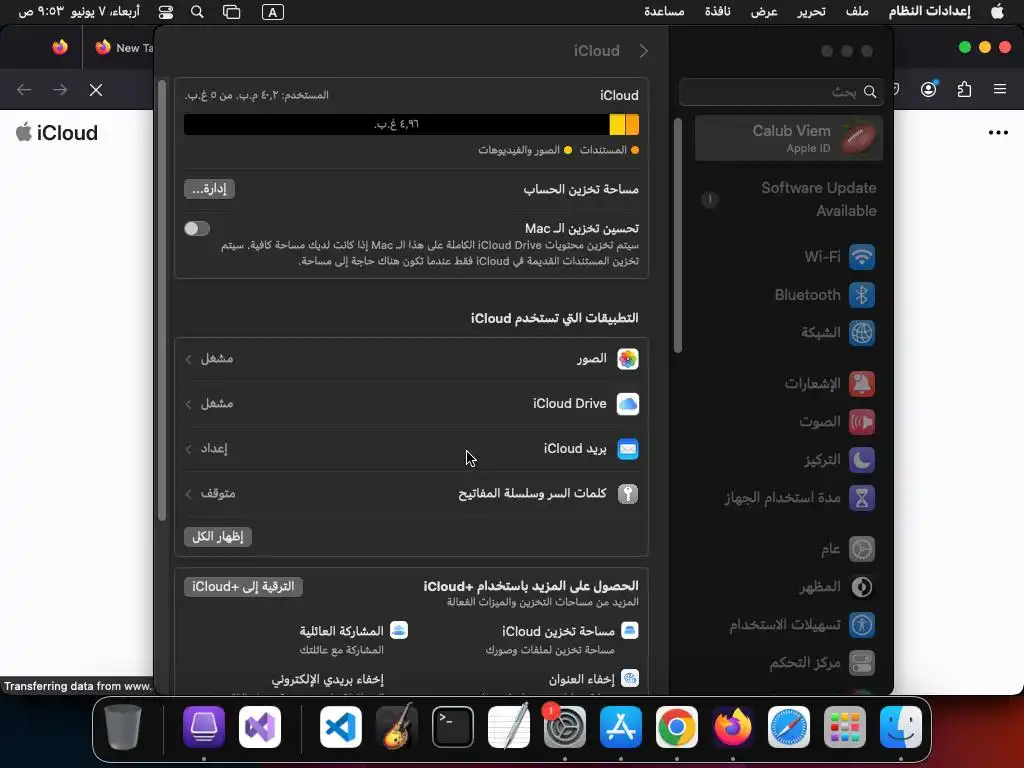
Task: Open TextEdit from the dock
Action: [x=509, y=727]
